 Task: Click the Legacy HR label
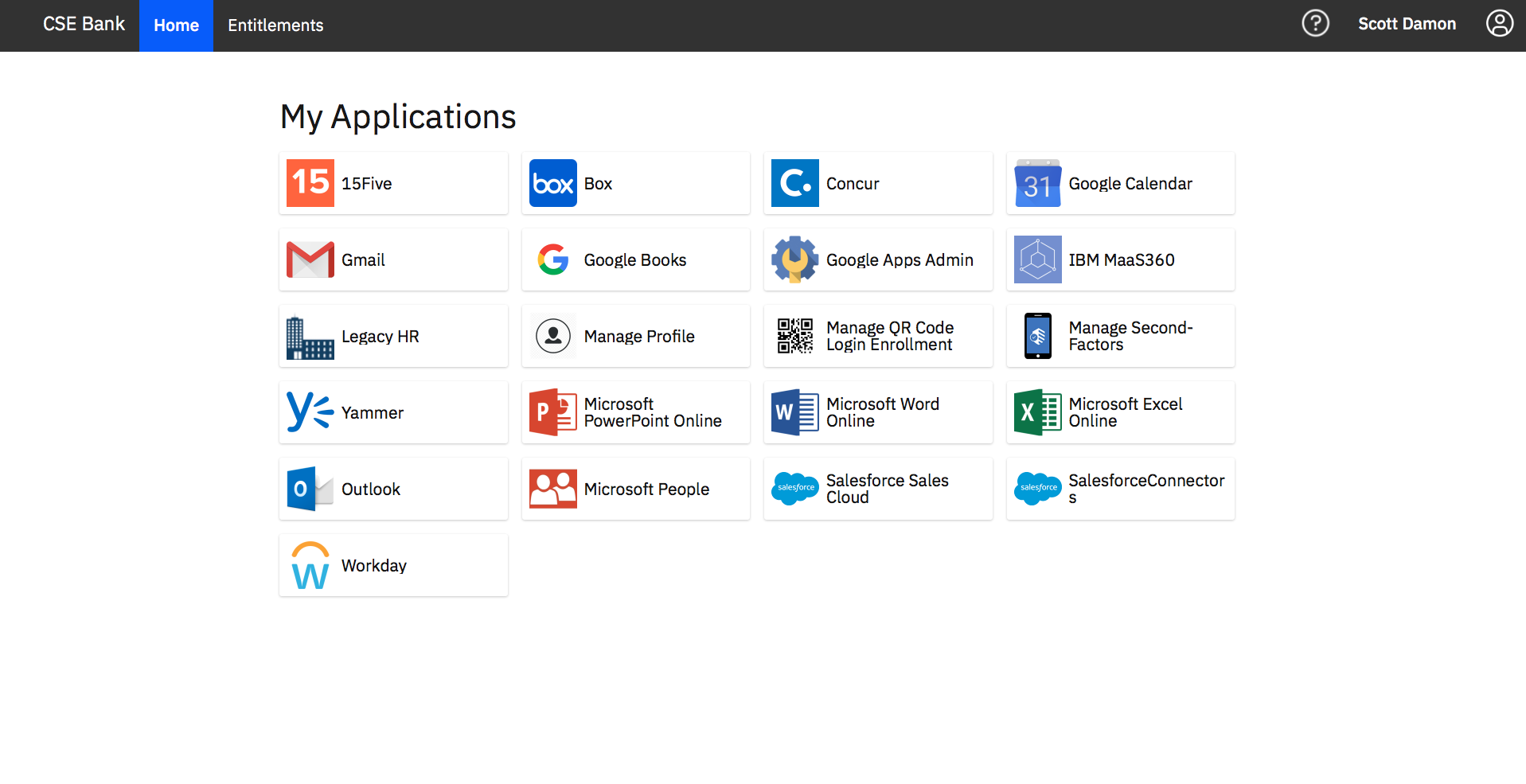click(x=381, y=337)
